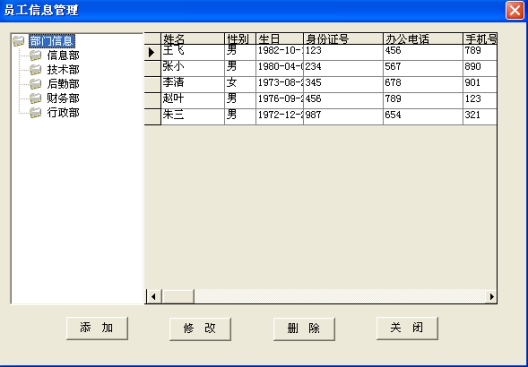
Task: Click the office phone cell 654
Action: coord(423,116)
